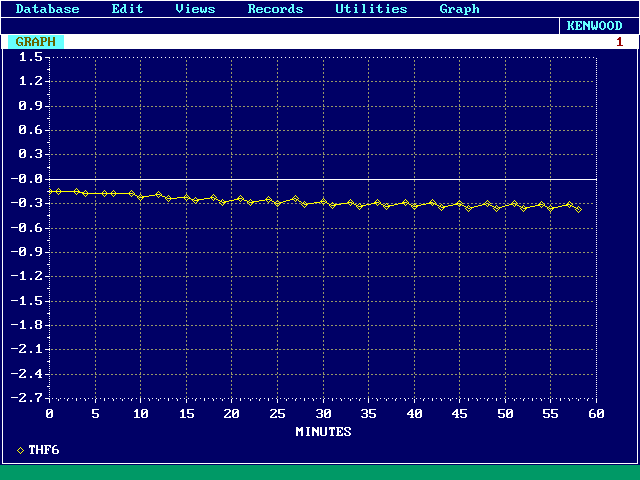
Task: Click the 30 x-axis tick label
Action: point(323,414)
